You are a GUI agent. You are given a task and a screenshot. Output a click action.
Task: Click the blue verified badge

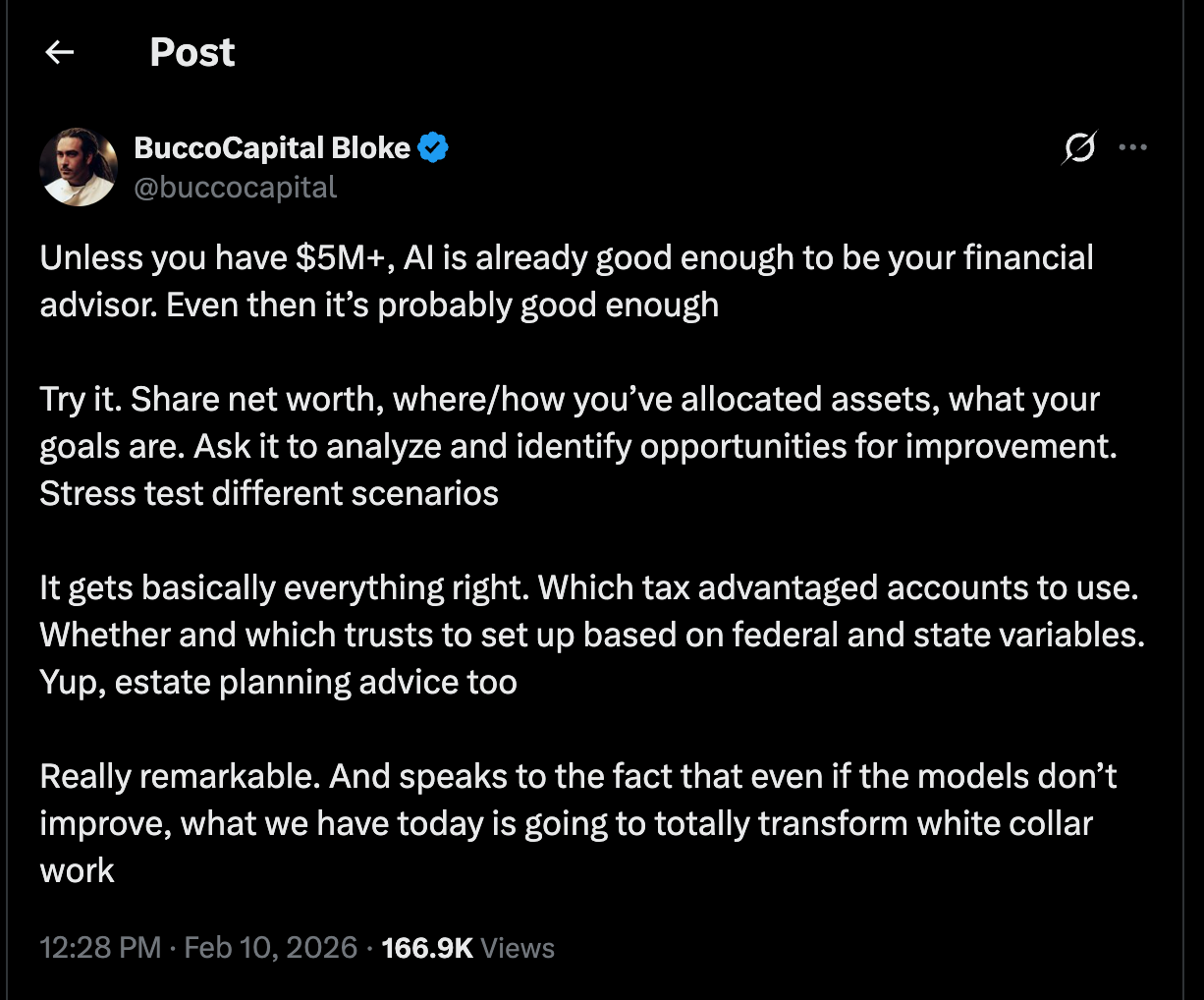433,148
